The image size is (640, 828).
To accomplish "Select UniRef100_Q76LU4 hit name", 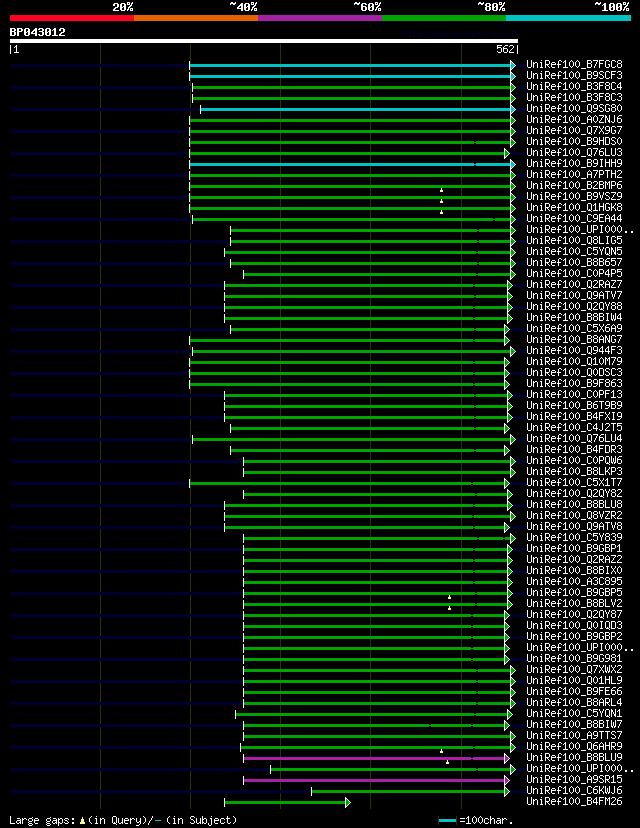I will pyautogui.click(x=574, y=438).
